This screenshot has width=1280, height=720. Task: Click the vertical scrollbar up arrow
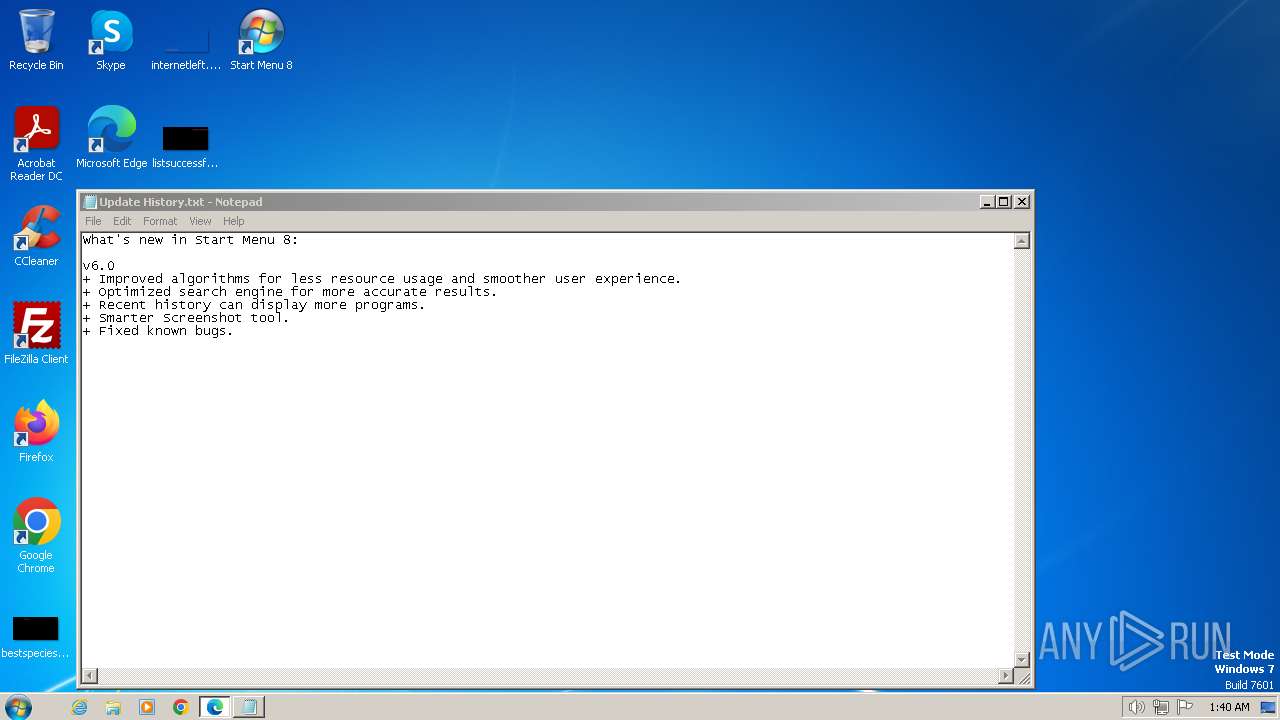point(1022,241)
